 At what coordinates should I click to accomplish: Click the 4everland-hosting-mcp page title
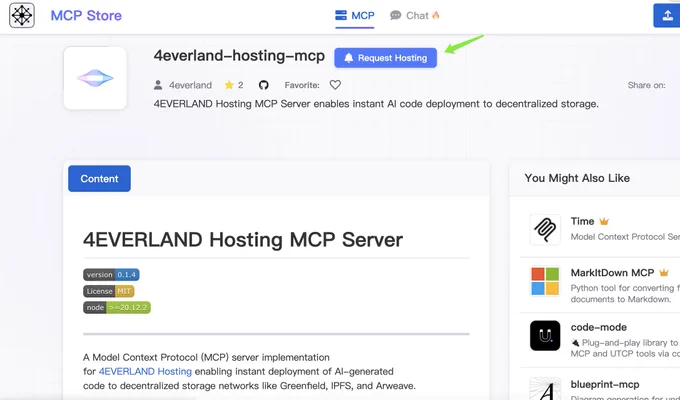click(239, 56)
